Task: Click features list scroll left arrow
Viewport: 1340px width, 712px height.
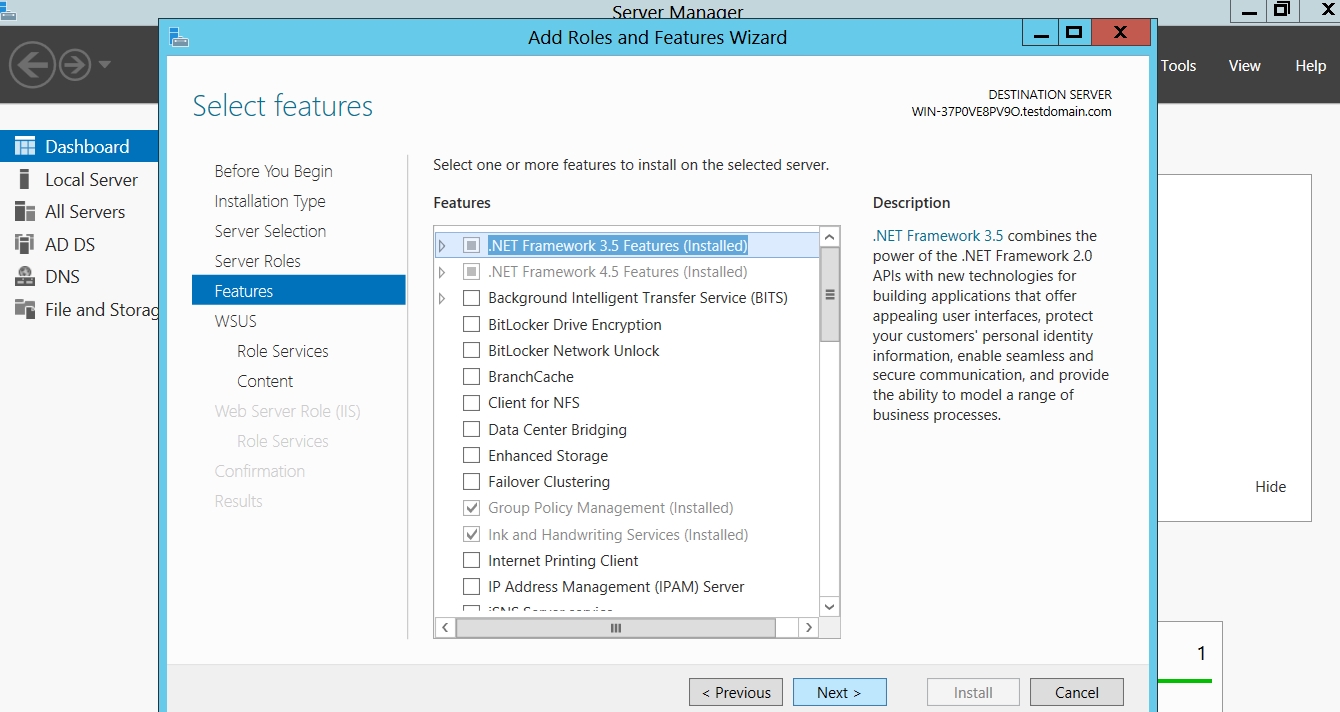Action: [x=445, y=628]
